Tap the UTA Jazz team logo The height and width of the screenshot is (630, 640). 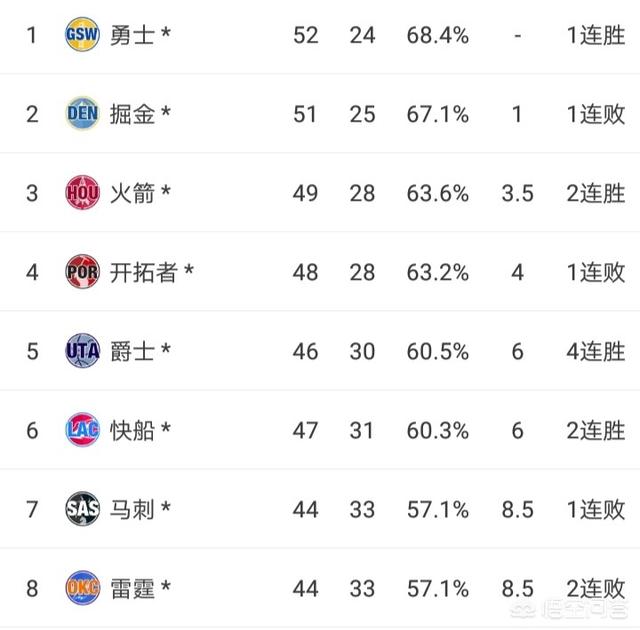(82, 351)
